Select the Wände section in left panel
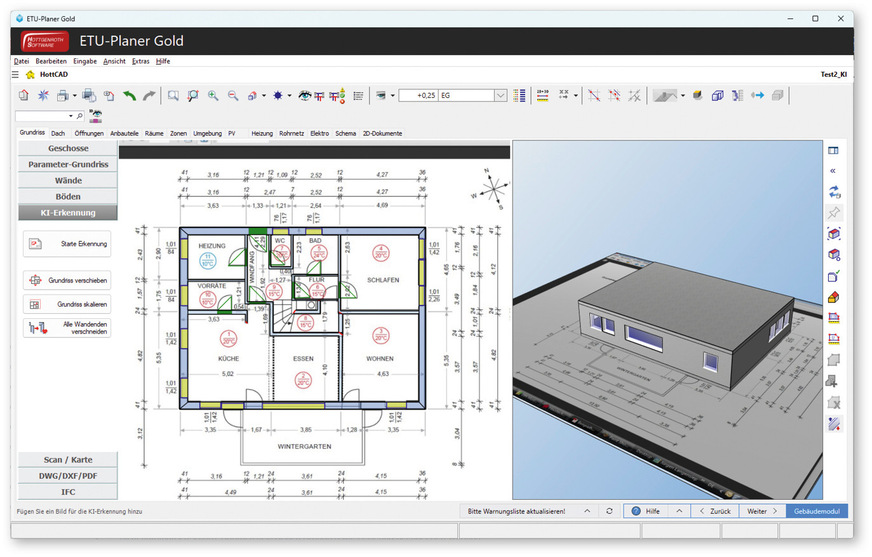 (68, 180)
